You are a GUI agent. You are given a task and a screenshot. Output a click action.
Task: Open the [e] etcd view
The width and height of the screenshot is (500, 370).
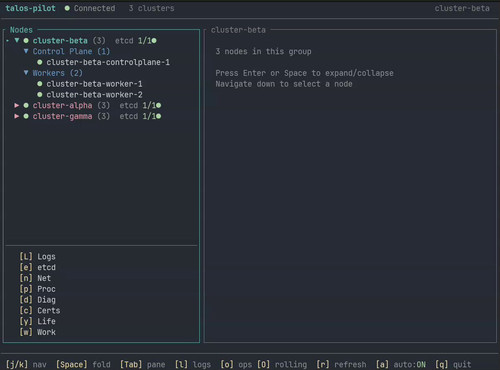37,267
